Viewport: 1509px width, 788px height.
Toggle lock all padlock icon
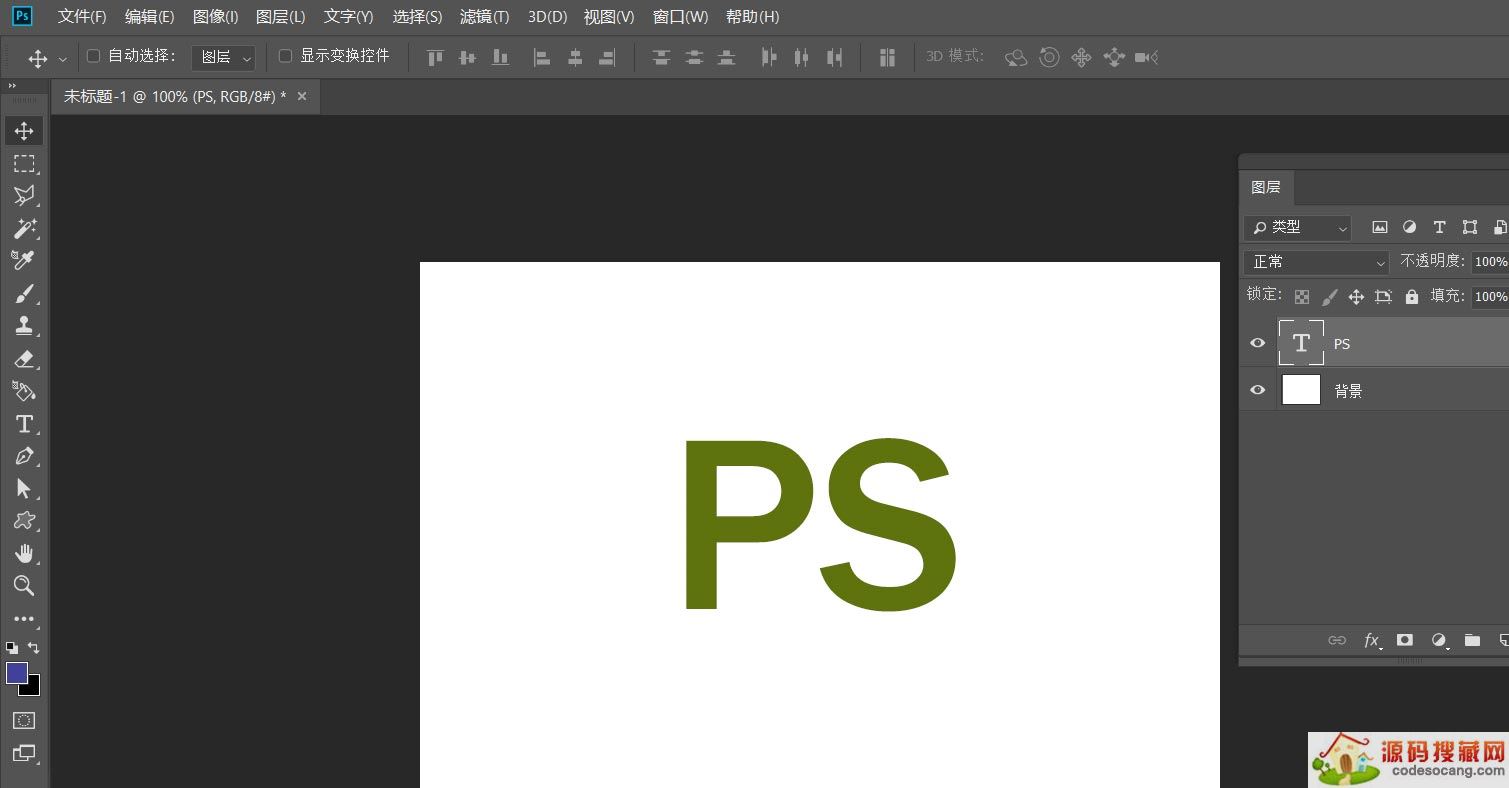pos(1411,297)
